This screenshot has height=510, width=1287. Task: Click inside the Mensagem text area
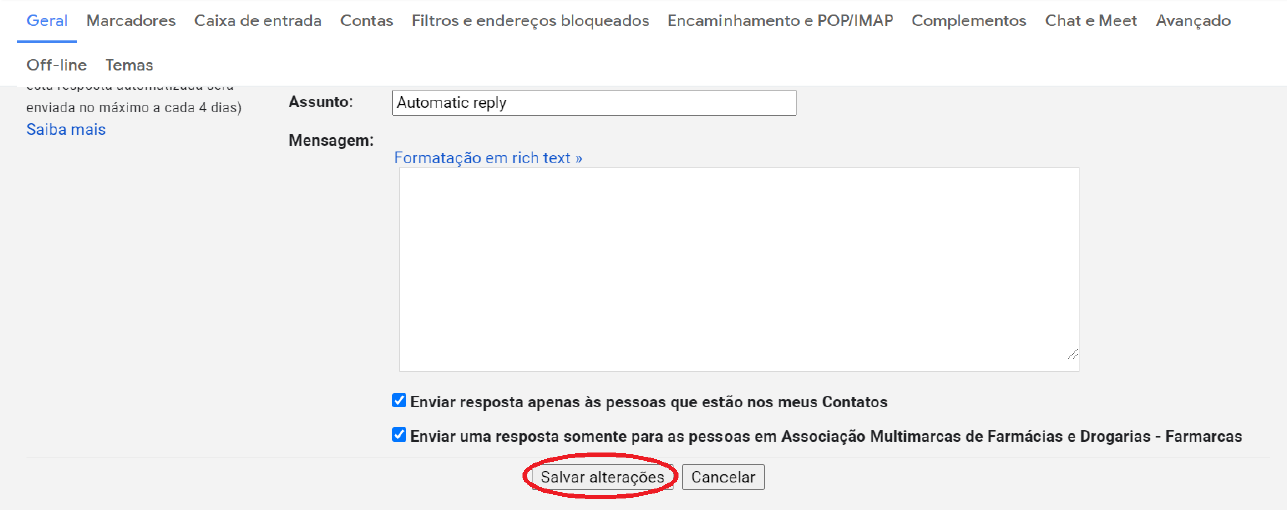click(738, 269)
